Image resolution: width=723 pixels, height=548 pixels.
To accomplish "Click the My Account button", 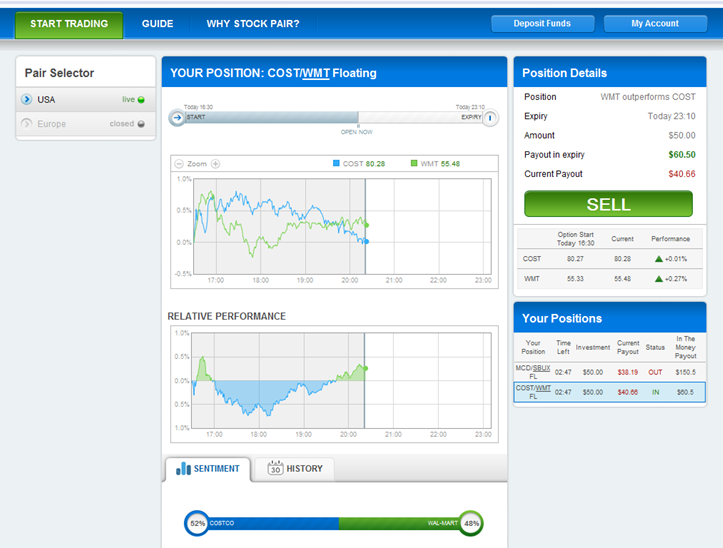I will pos(655,24).
